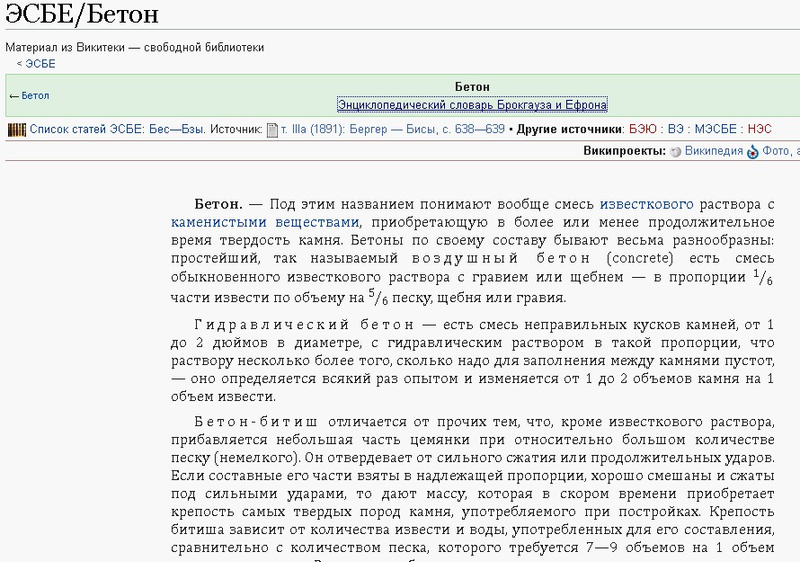The image size is (800, 562).
Task: Follow the каменистыми веществами link
Action: click(264, 223)
